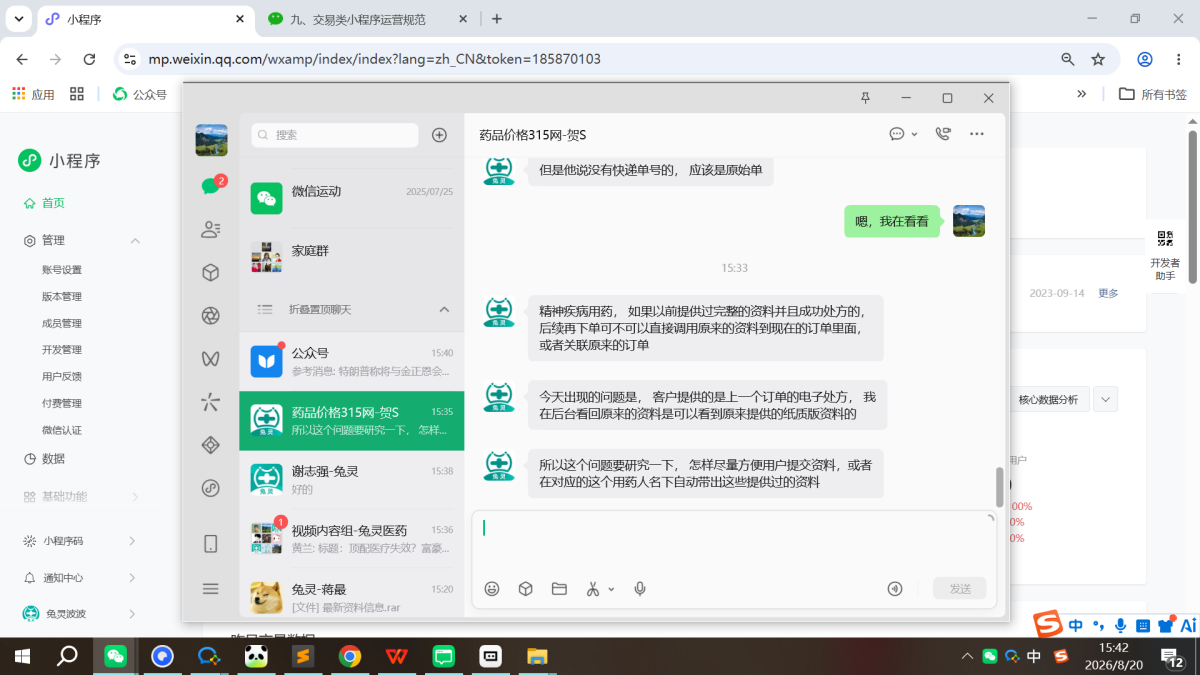Viewport: 1200px width, 675px height.
Task: Click the microphone voice input icon
Action: coord(640,589)
